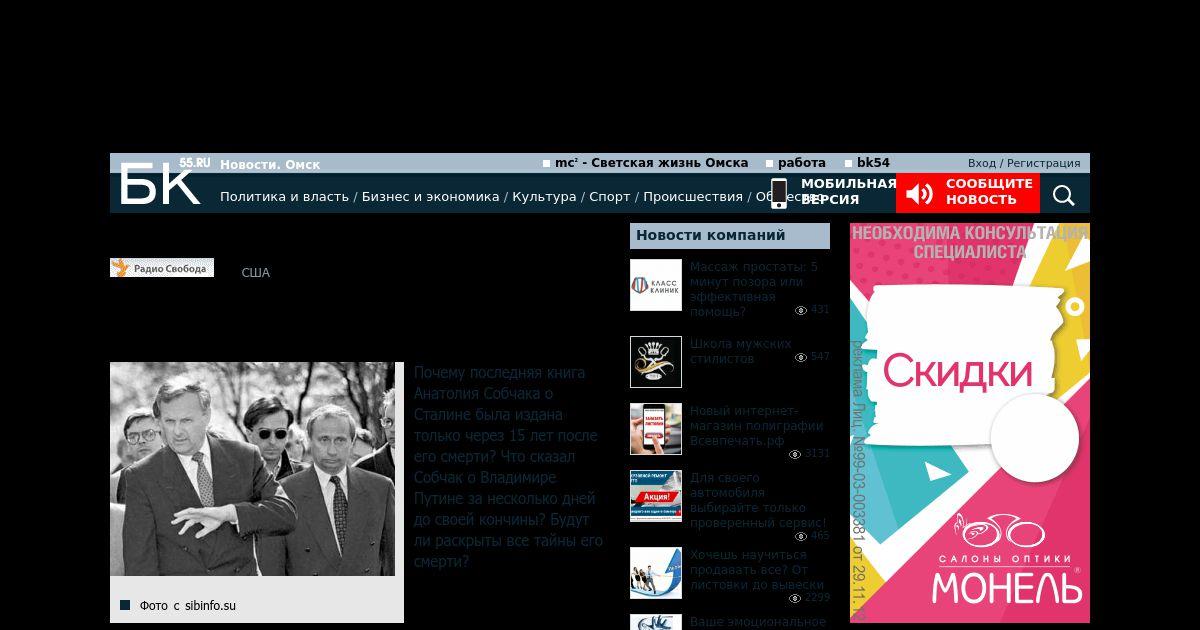Open Класс Клиник company thumbnail

point(656,285)
